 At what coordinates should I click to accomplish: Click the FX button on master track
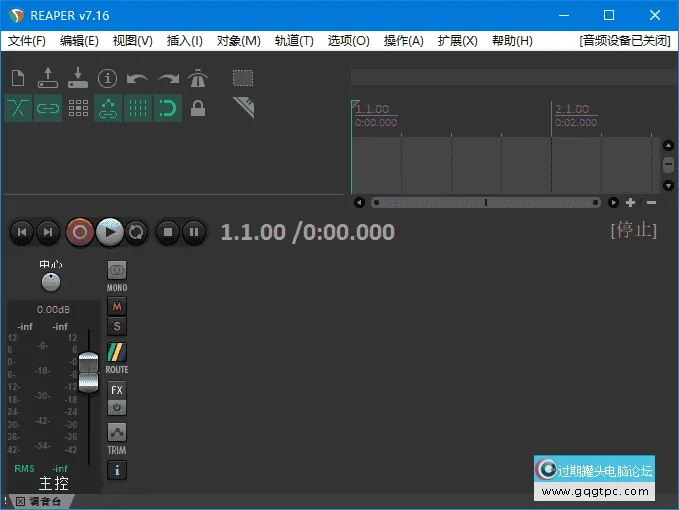tap(117, 390)
